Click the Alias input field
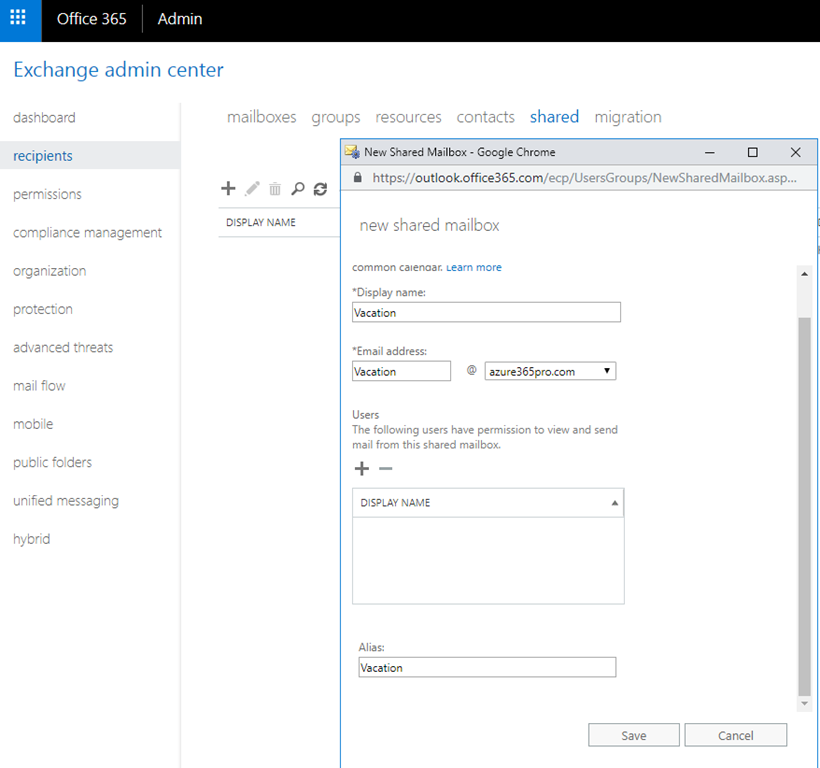 (487, 667)
